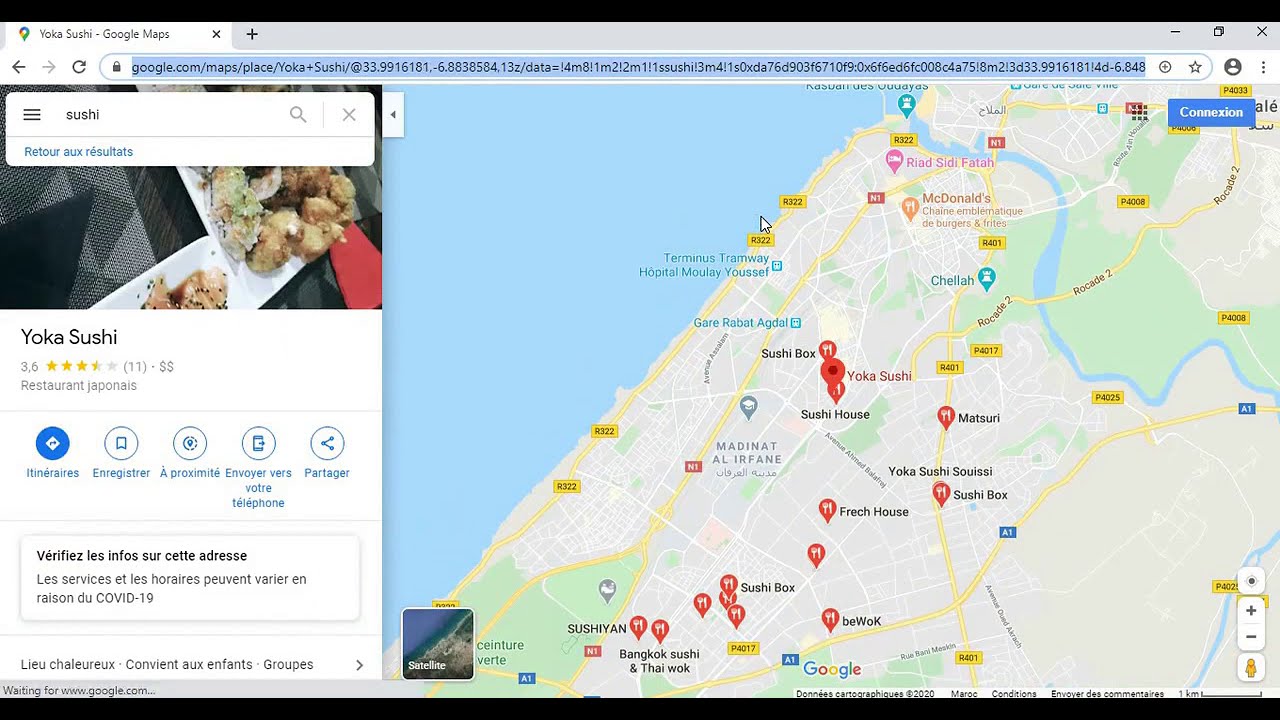Go back to the previous page
This screenshot has width=1280, height=720.
19,67
